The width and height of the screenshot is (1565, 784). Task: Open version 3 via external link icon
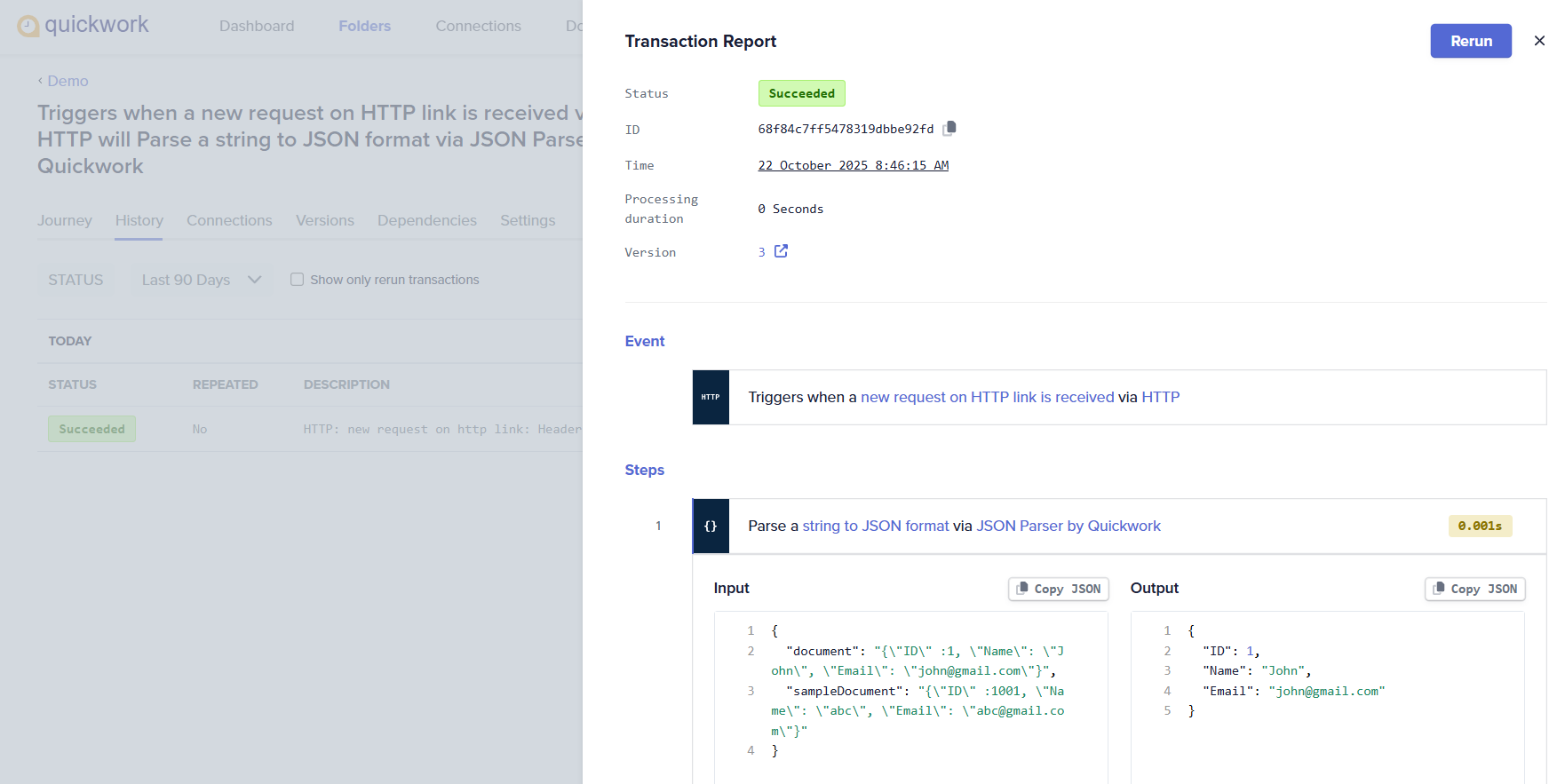coord(781,251)
